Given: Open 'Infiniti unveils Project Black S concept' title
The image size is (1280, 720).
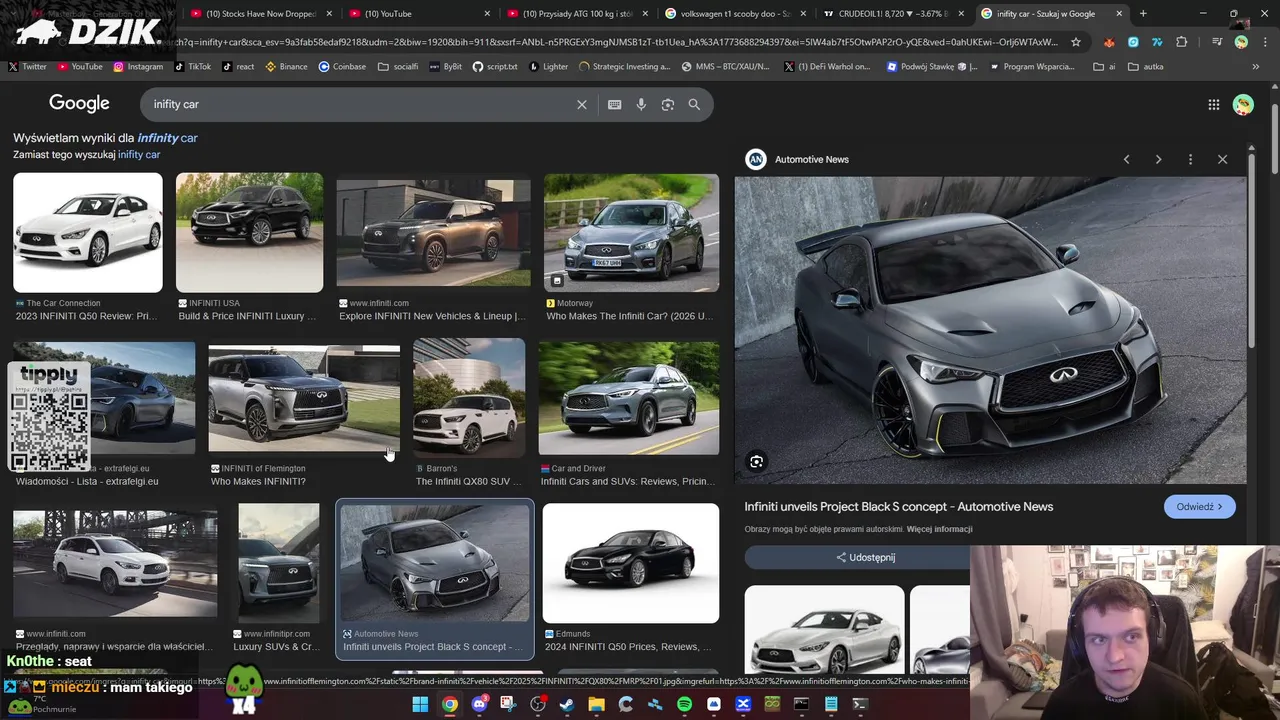Looking at the screenshot, I should [898, 507].
